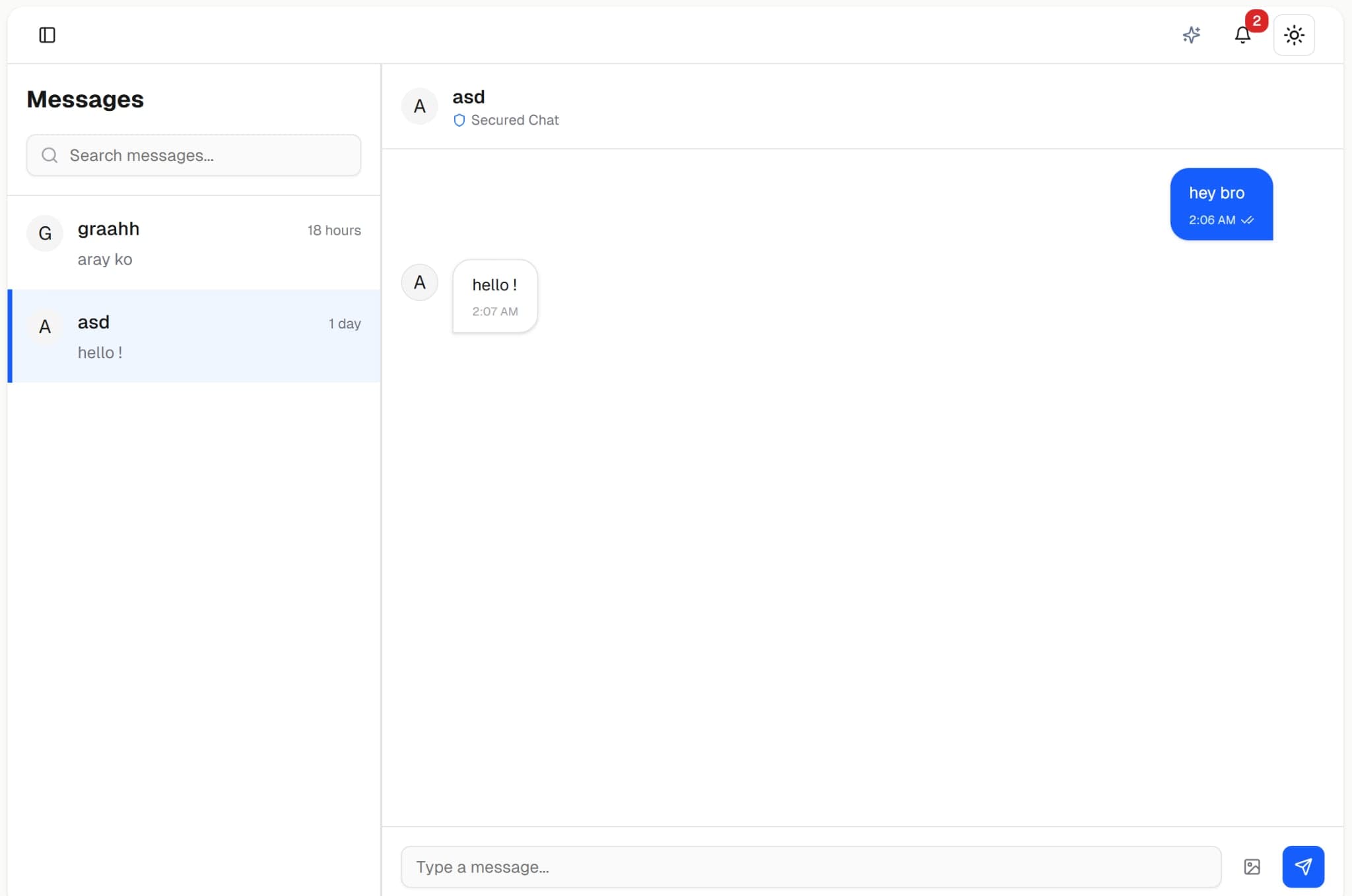Click the Secured Chat shield icon

coord(459,121)
